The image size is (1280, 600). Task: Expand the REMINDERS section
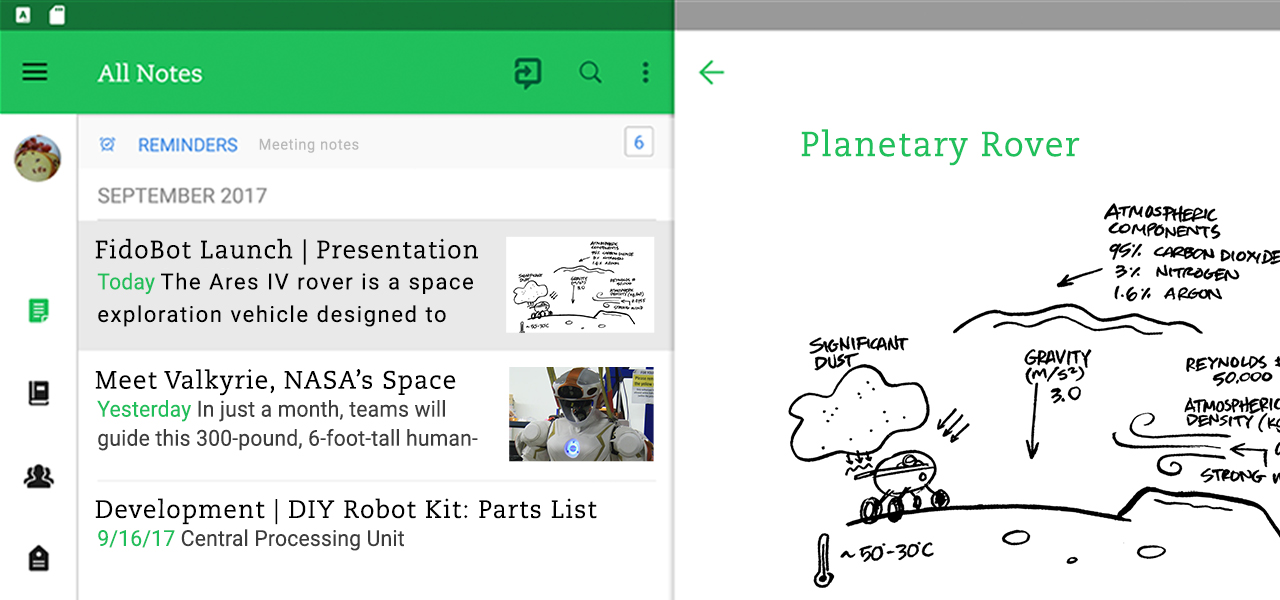click(x=188, y=145)
